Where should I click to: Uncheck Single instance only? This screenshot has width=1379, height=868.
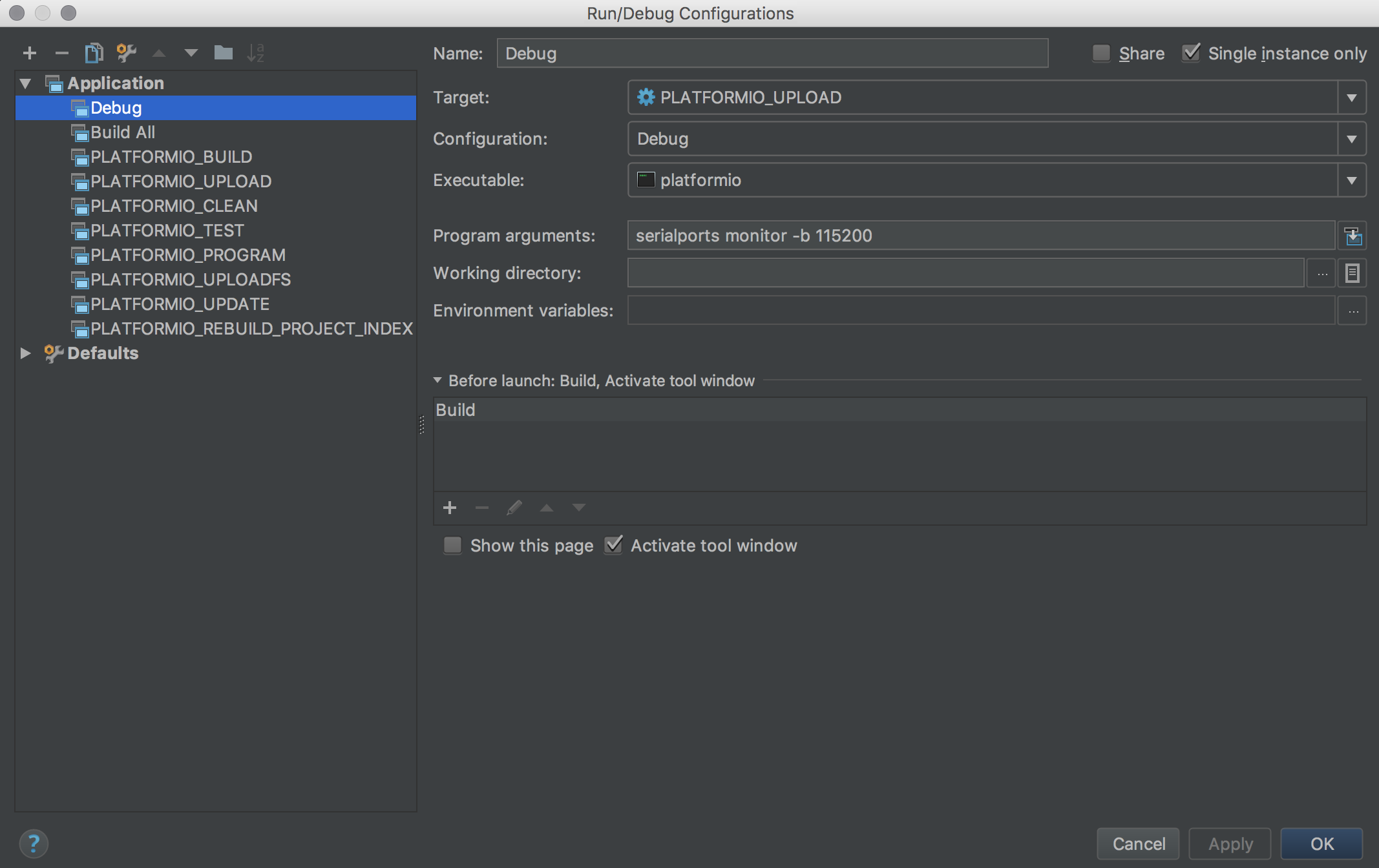(x=1192, y=53)
